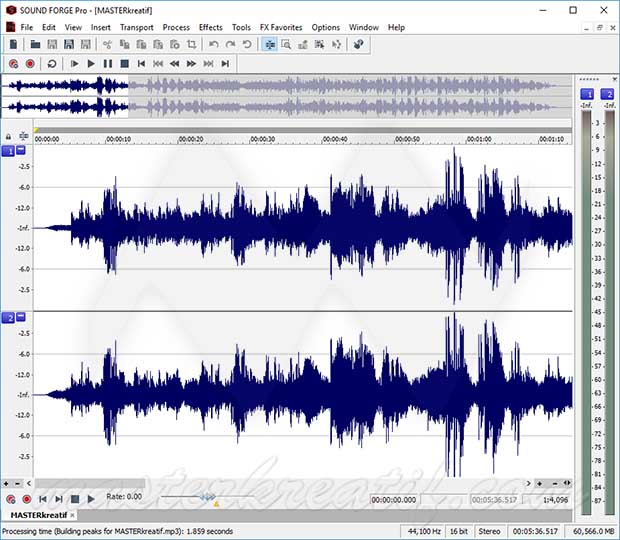Arm and record using top transport icon
Screen dimensions: 620x540
coord(13,64)
